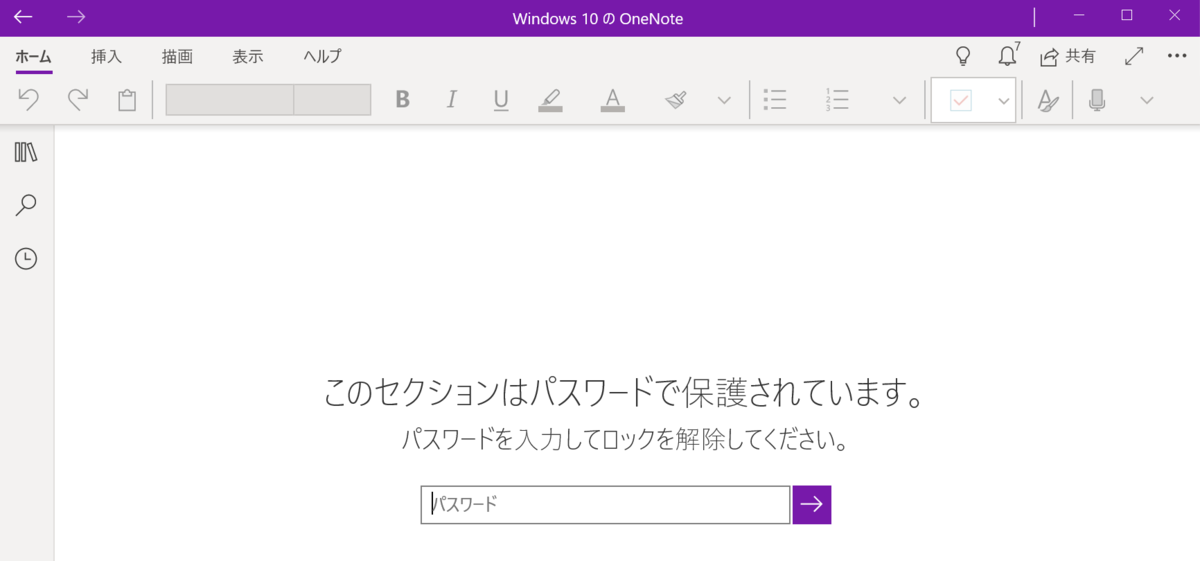Click the back arrow in title bar
Screen dimensions: 1200x561
tap(23, 17)
